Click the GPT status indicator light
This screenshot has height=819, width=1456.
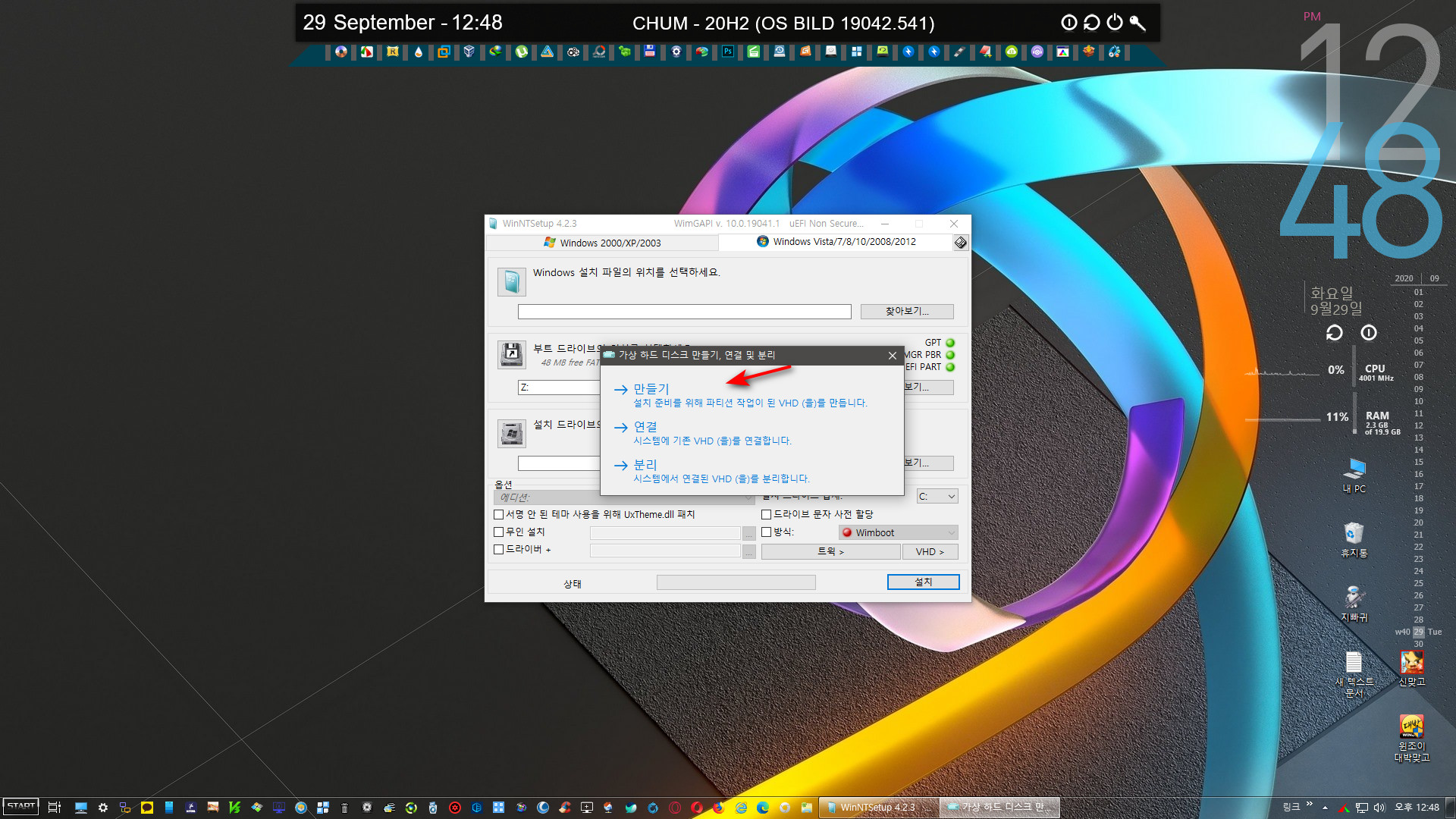[950, 343]
